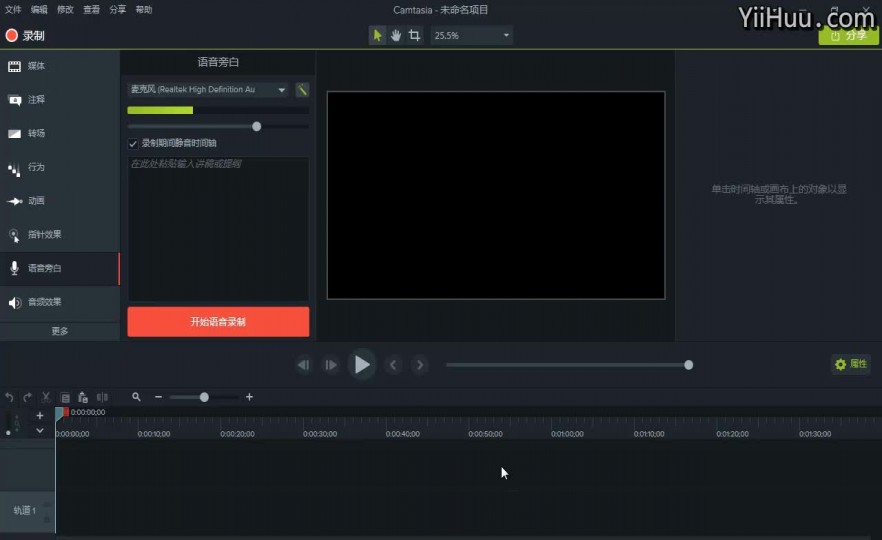The width and height of the screenshot is (882, 540).
Task: Open the 文件 menu
Action: (13, 10)
